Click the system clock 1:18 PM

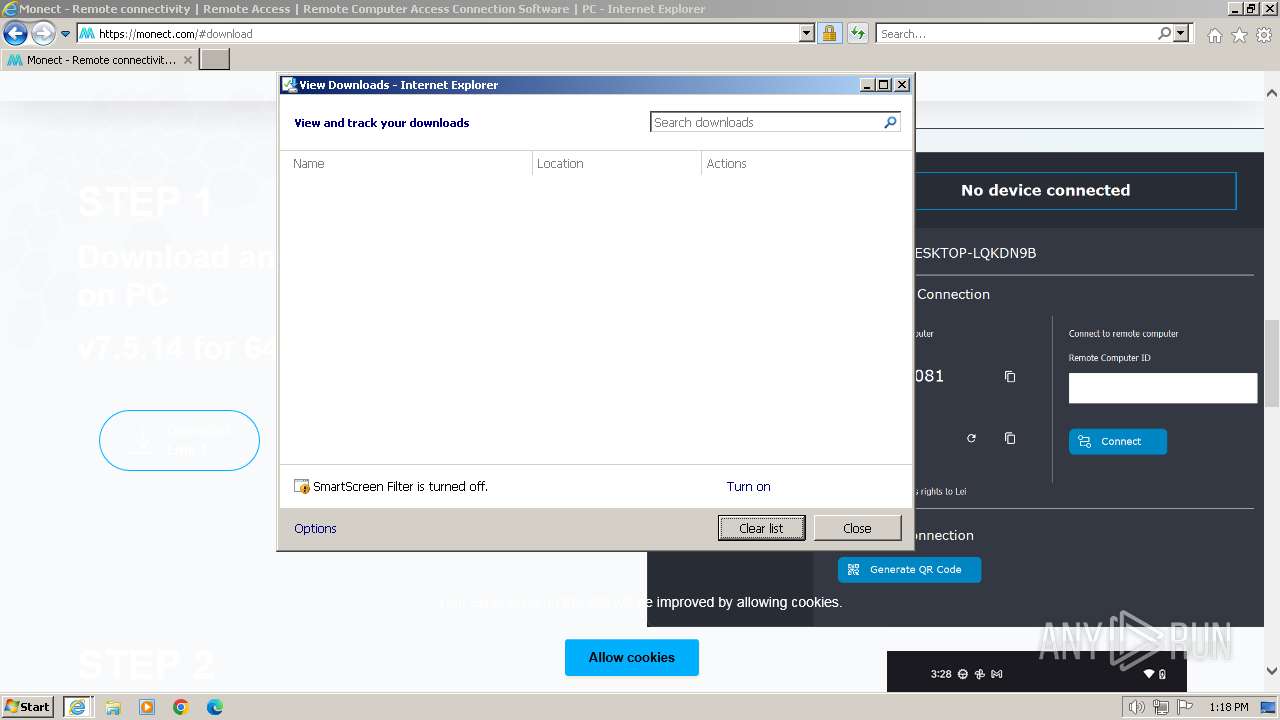tap(1228, 707)
